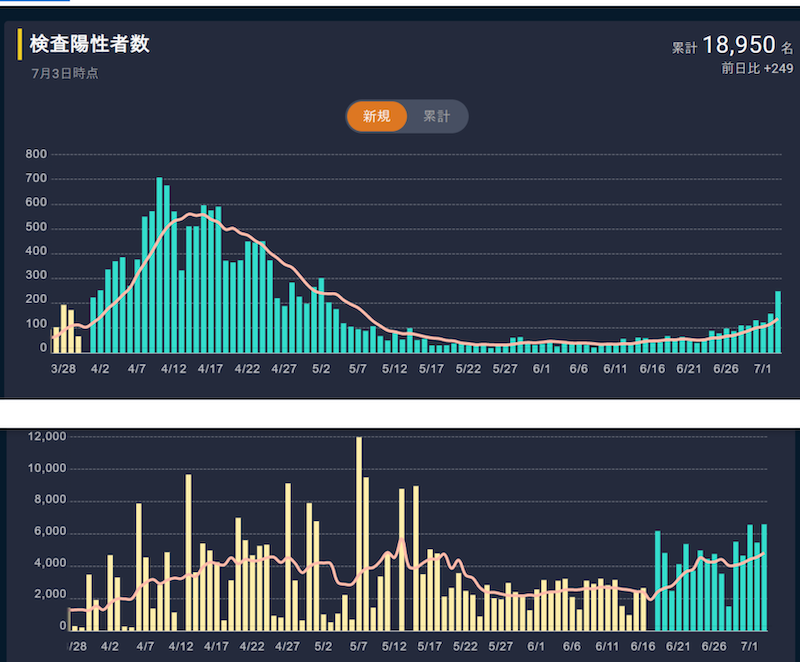
Task: Click the last teal bar in the lower chart
Action: click(x=764, y=578)
